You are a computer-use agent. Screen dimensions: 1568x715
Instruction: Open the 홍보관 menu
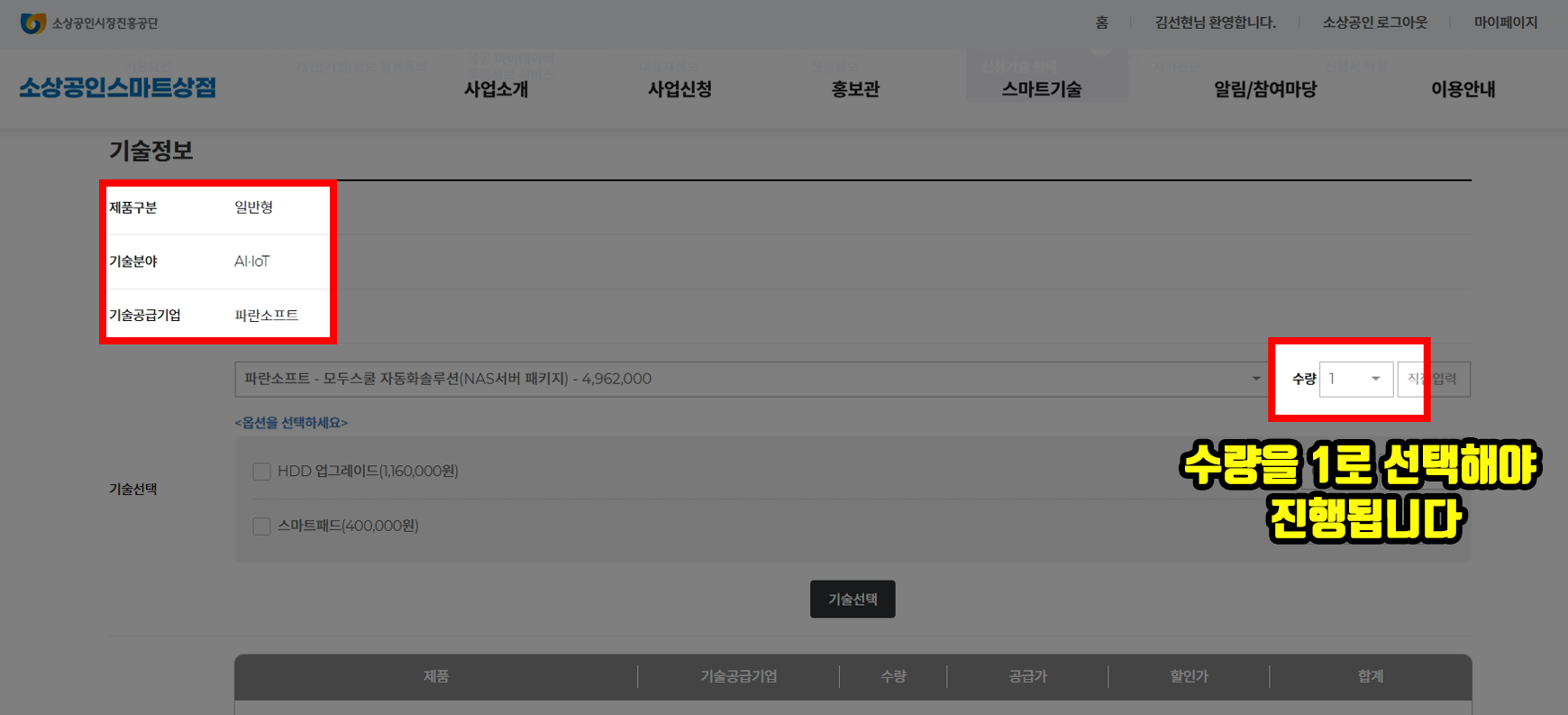[855, 89]
